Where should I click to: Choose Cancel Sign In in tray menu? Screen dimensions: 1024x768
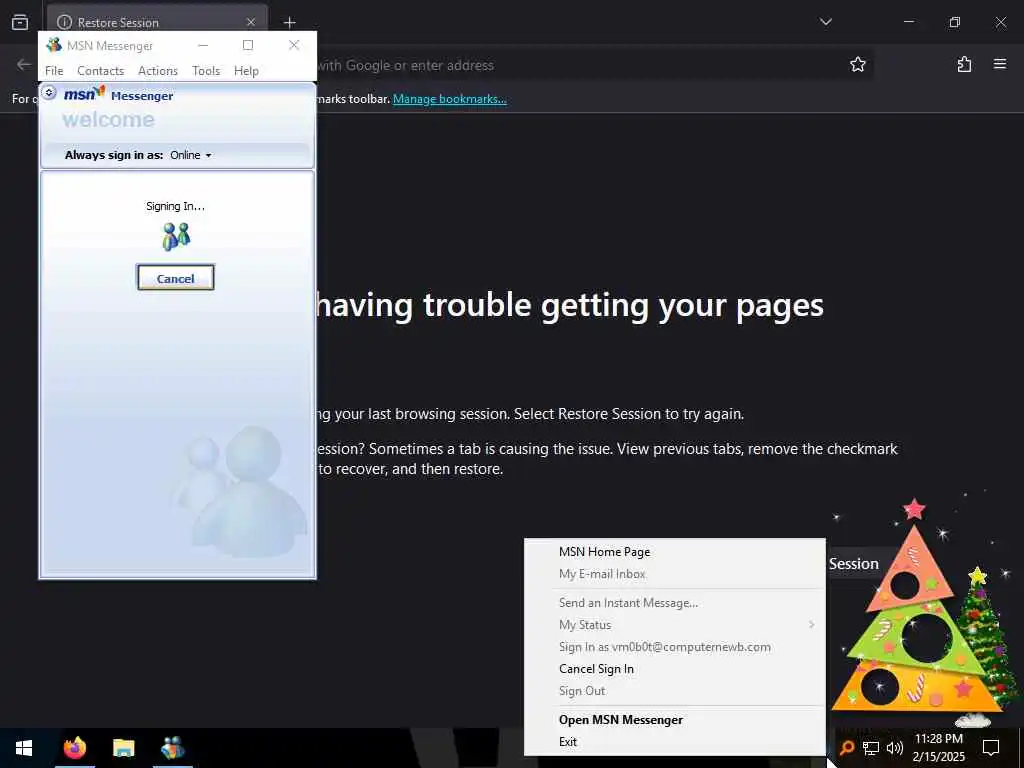675,669
